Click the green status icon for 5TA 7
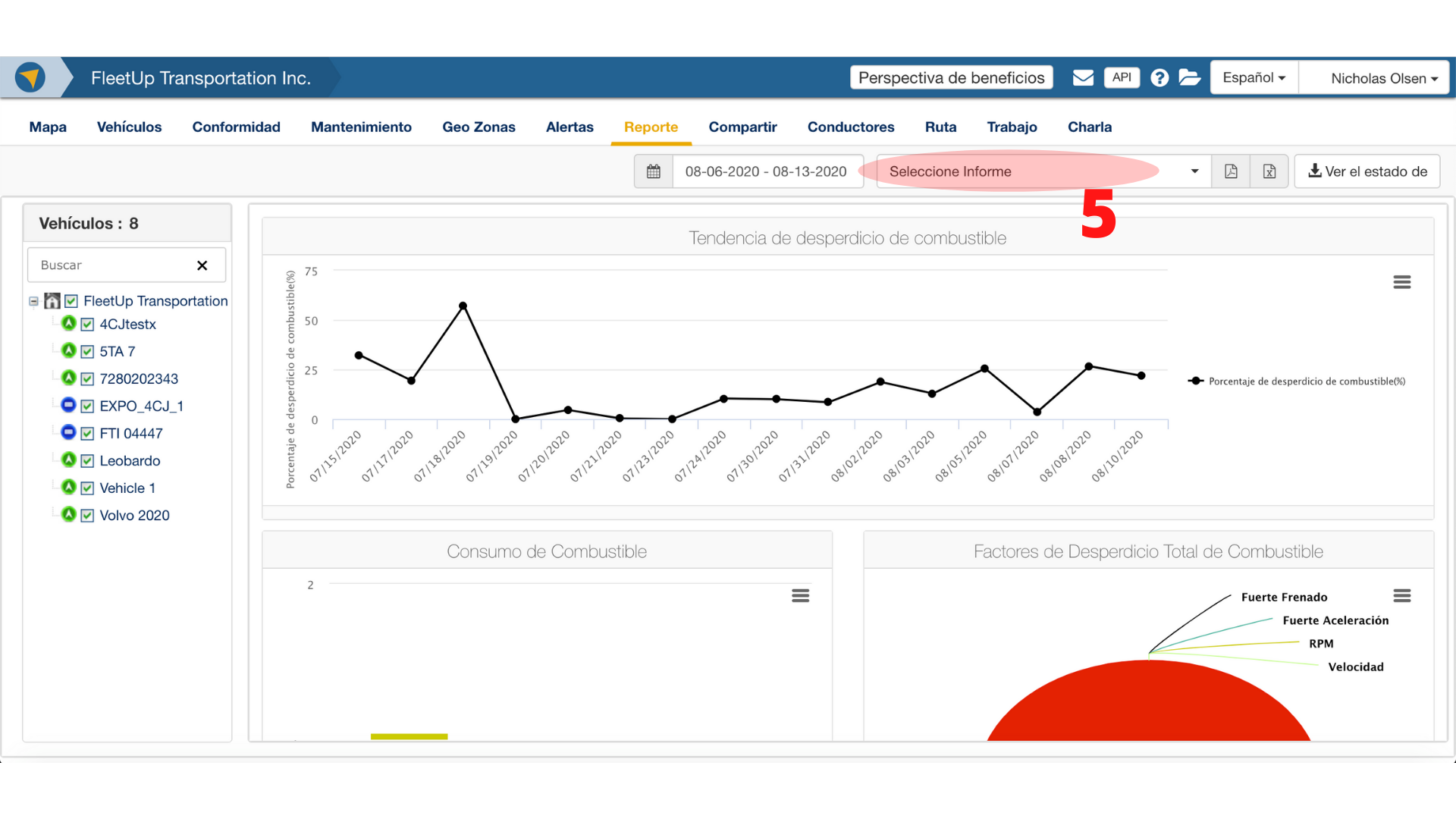1456x819 pixels. (69, 350)
